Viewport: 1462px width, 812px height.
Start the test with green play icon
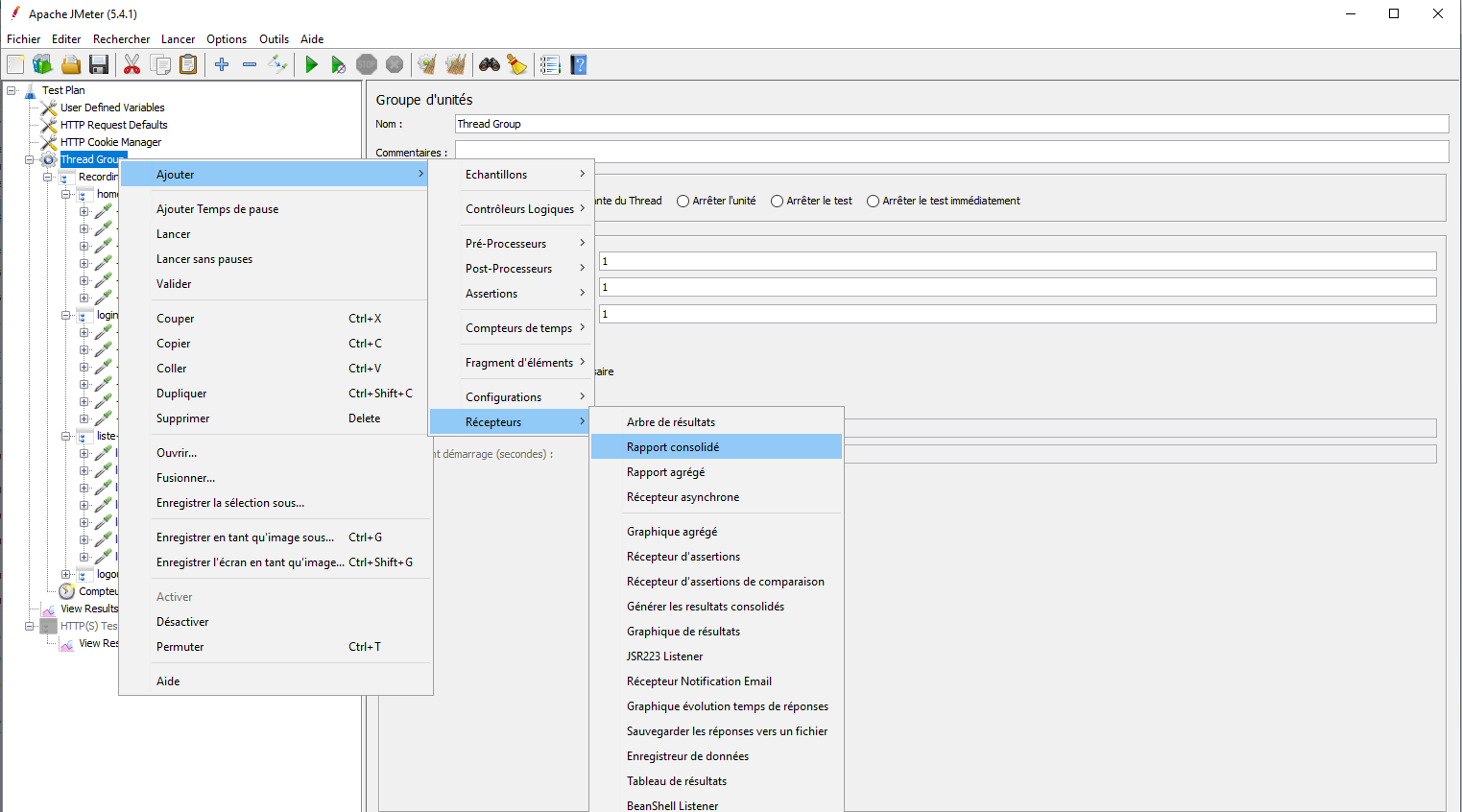[x=311, y=64]
